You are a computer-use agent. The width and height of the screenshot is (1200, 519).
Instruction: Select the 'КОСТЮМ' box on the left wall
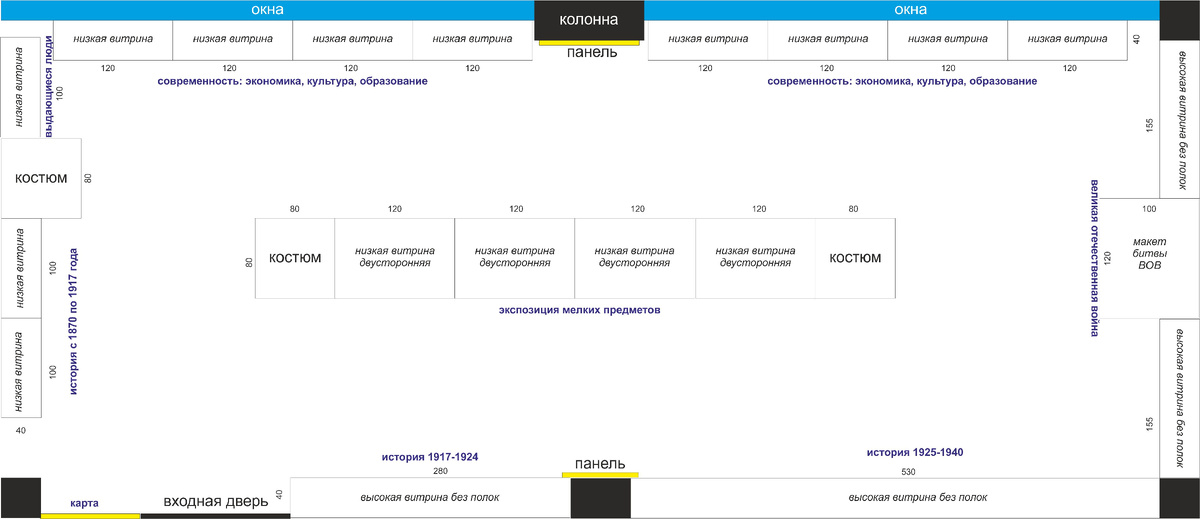click(41, 178)
